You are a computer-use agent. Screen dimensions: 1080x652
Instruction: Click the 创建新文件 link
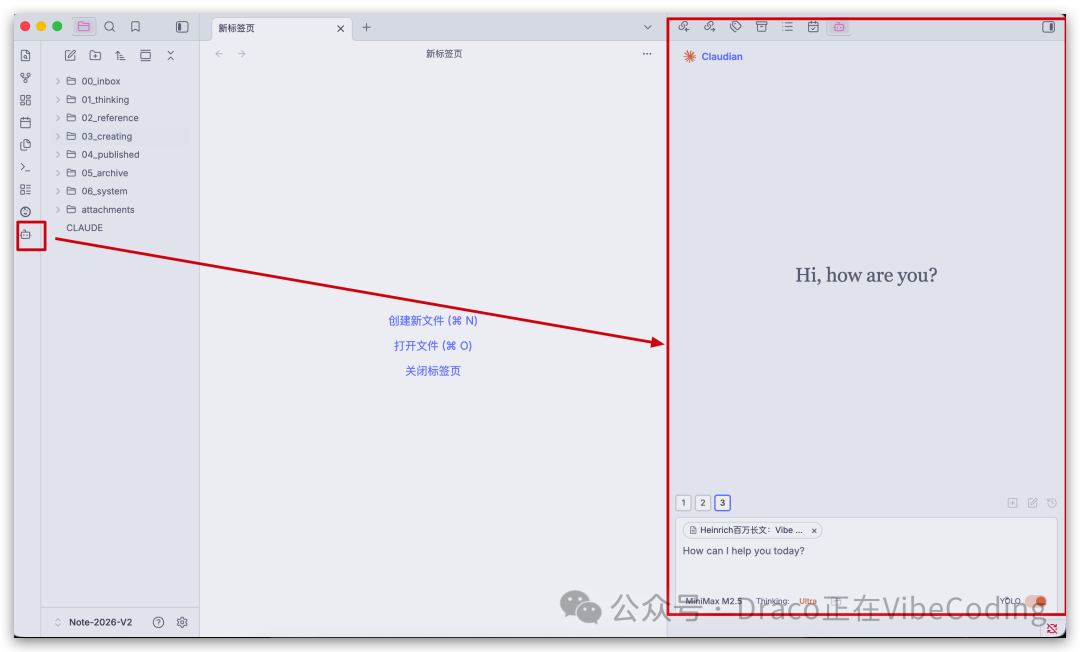[x=433, y=320]
